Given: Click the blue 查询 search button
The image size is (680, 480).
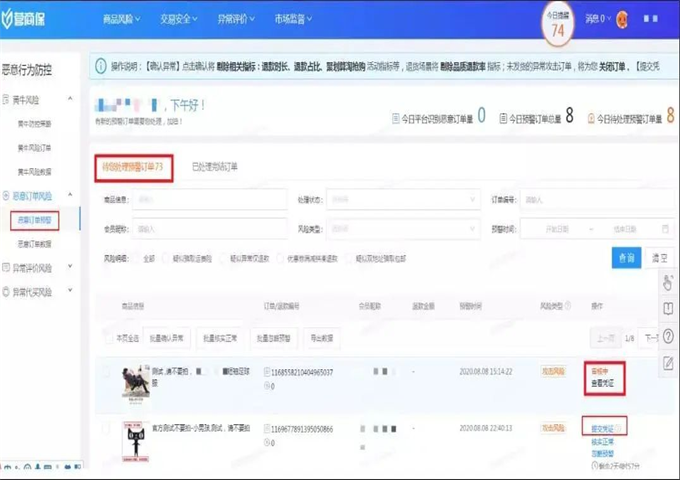Looking at the screenshot, I should pyautogui.click(x=626, y=258).
